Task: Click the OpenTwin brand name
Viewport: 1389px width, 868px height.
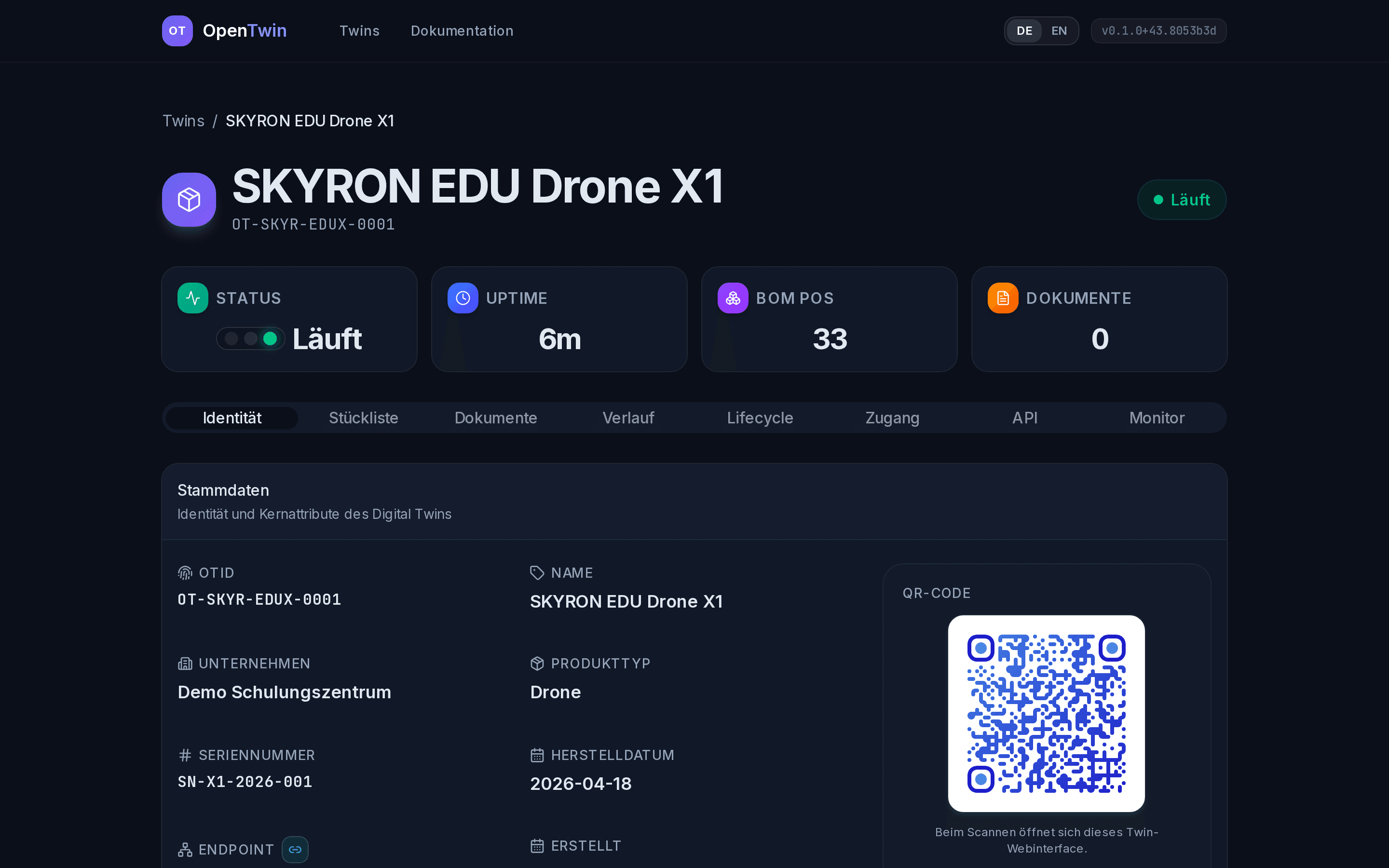Action: pos(245,30)
